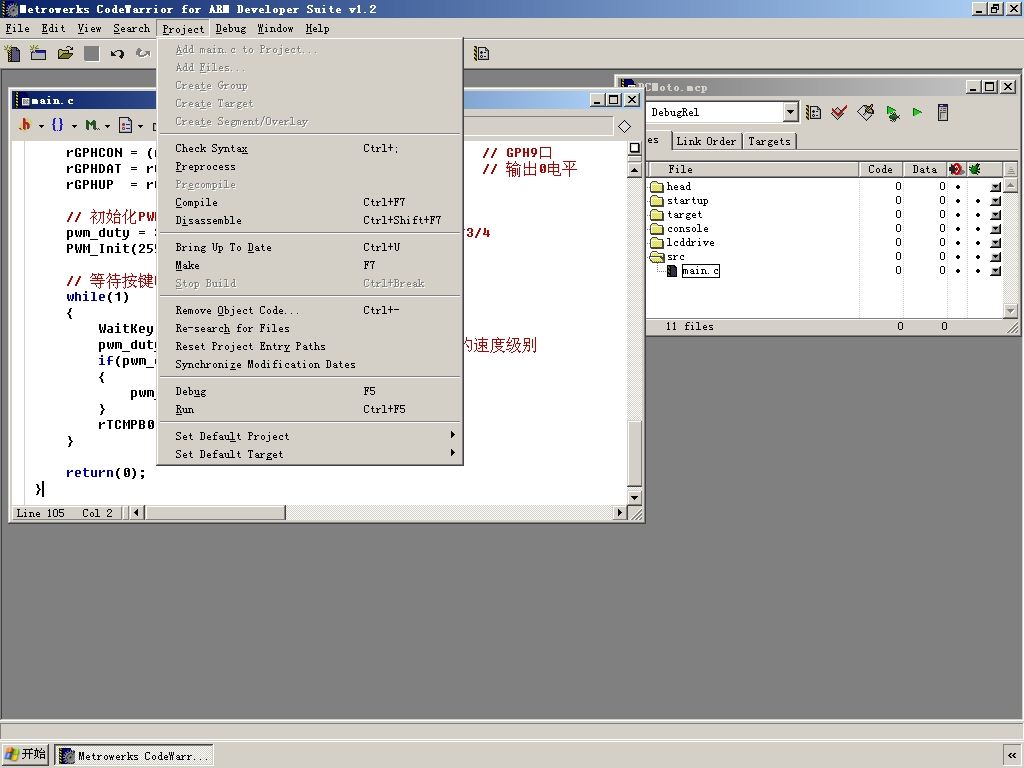Toggle the debug dot for startup folder
This screenshot has height=768, width=1024.
(x=978, y=201)
